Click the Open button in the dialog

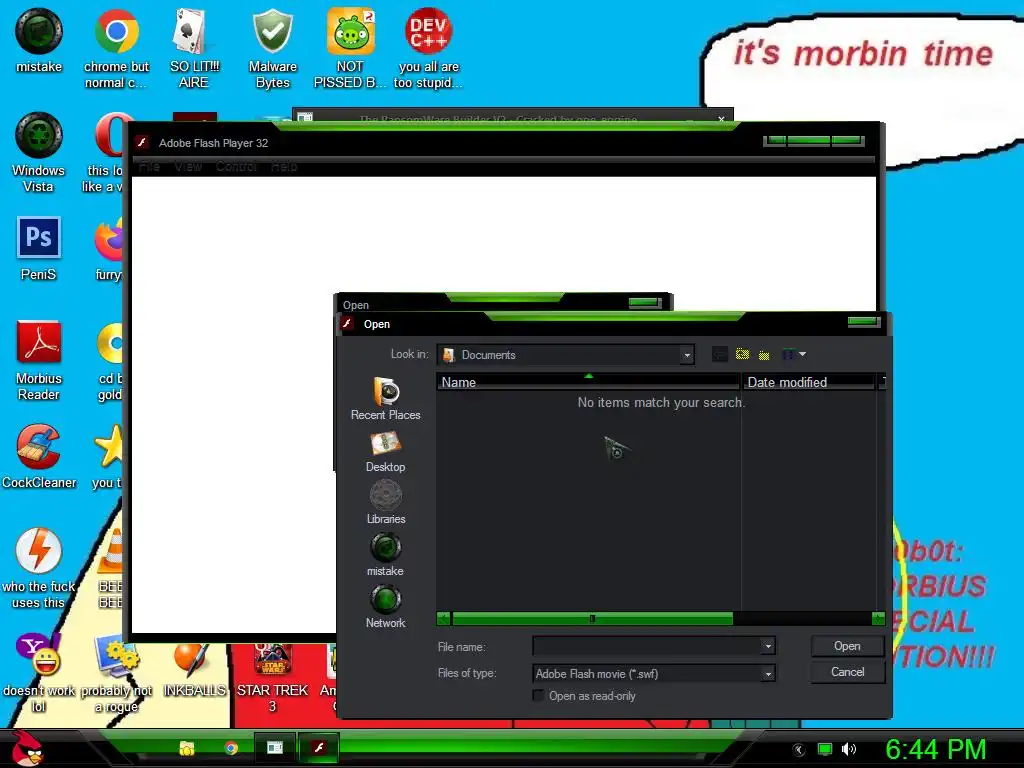click(x=847, y=646)
